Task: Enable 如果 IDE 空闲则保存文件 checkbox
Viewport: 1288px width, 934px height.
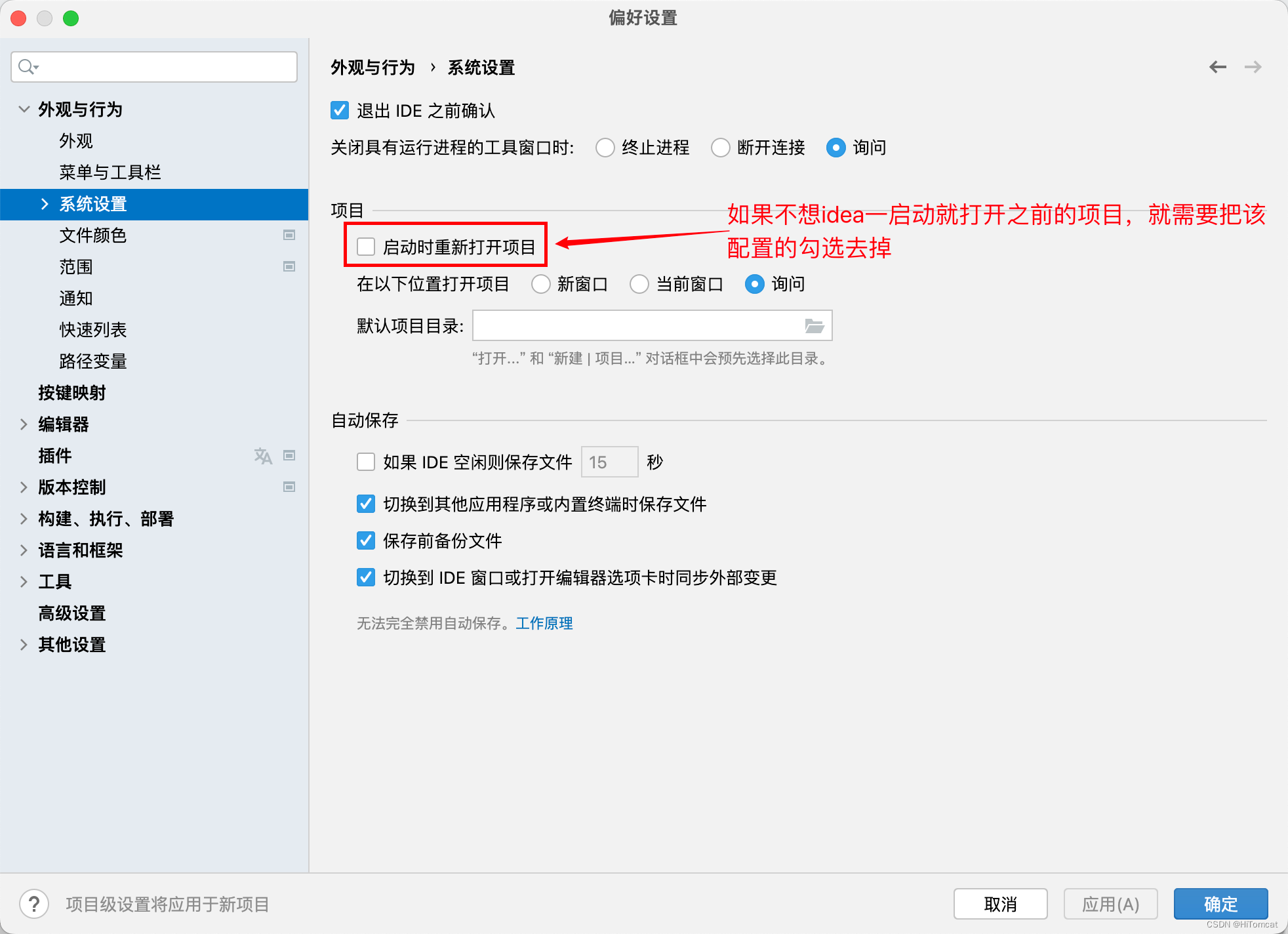Action: click(x=366, y=462)
